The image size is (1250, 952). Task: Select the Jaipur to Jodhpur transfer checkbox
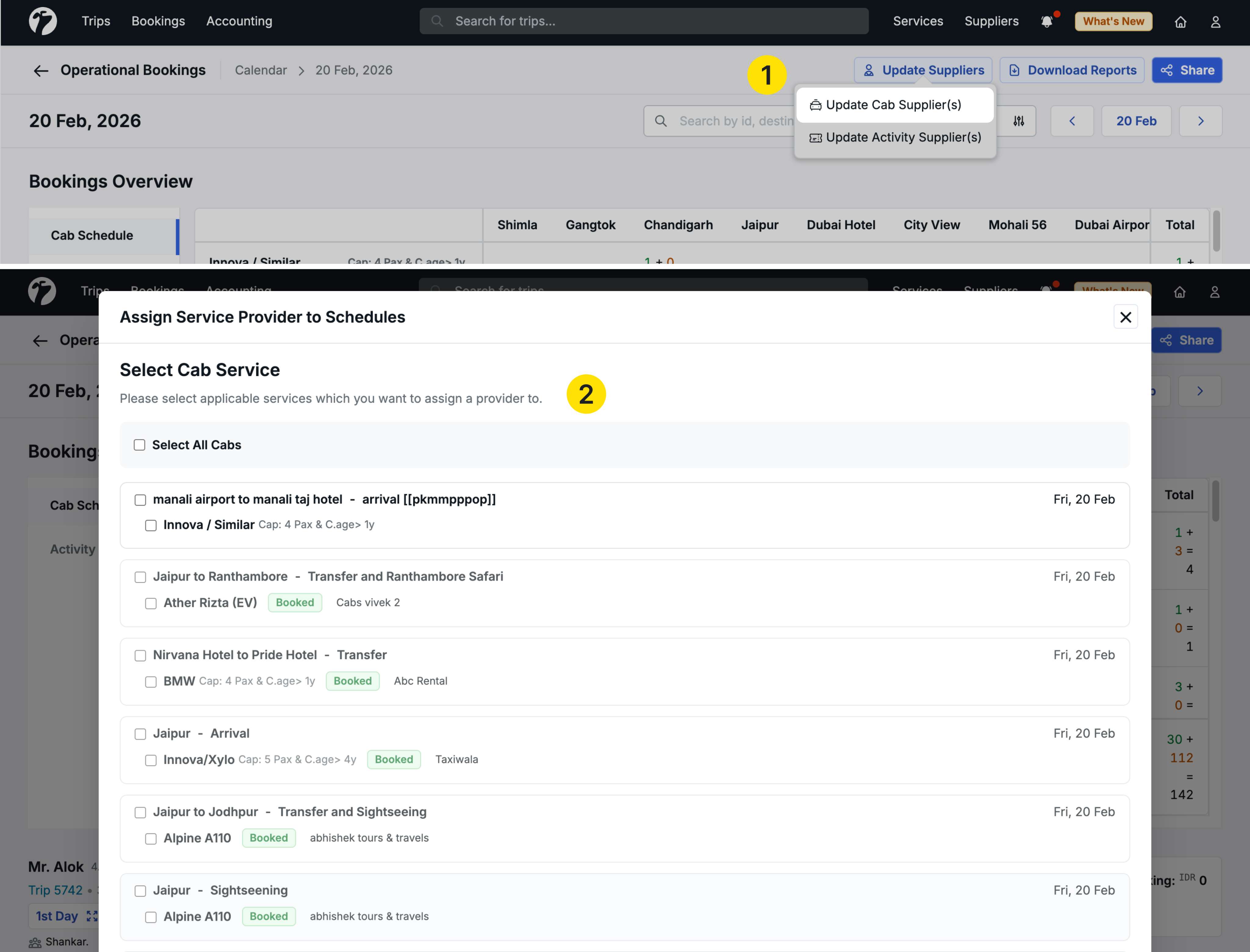(140, 813)
